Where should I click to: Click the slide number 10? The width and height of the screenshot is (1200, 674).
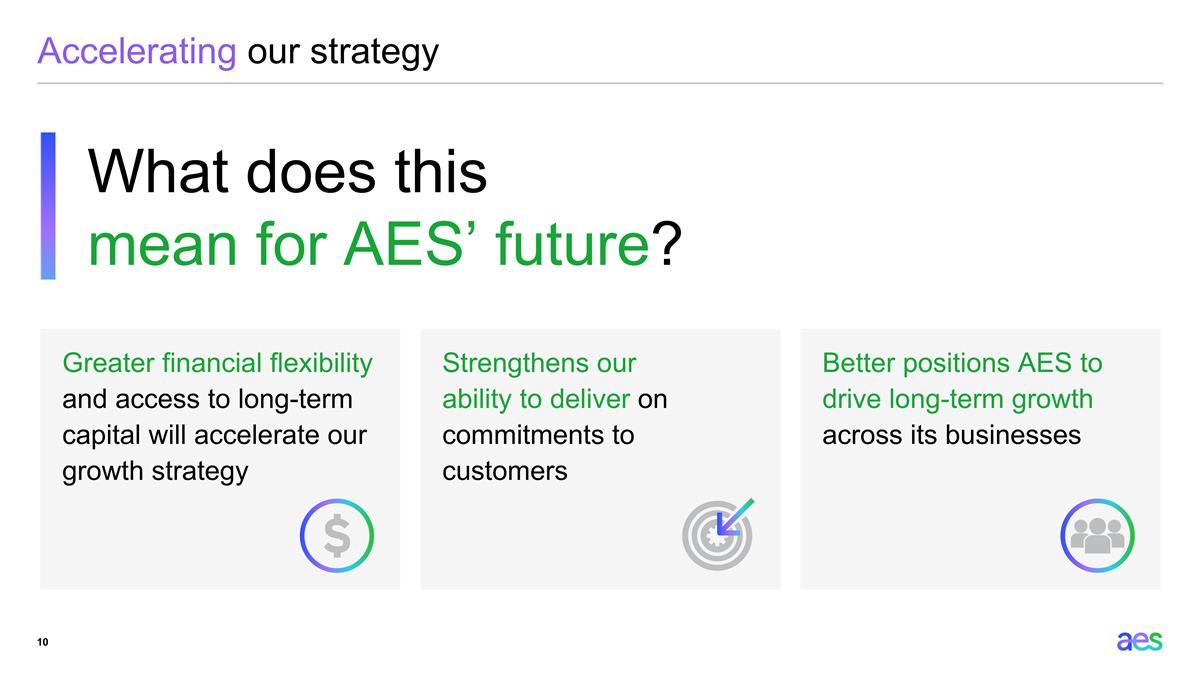point(44,642)
